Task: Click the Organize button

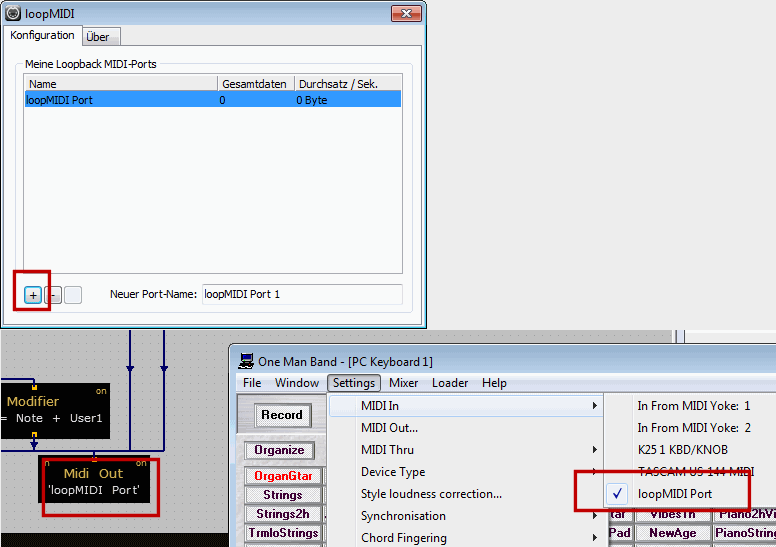Action: point(280,450)
